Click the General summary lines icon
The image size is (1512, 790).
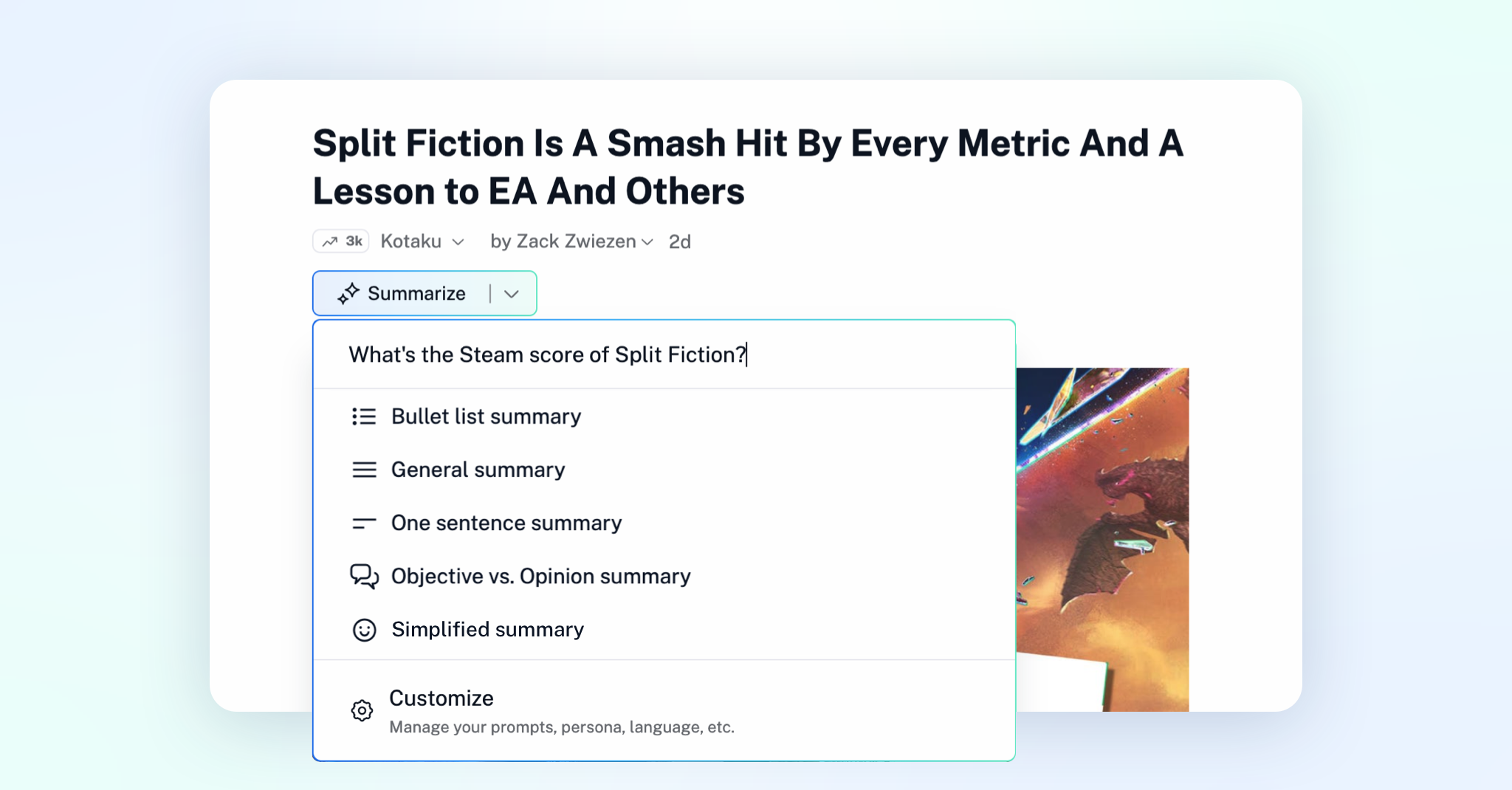coord(364,470)
